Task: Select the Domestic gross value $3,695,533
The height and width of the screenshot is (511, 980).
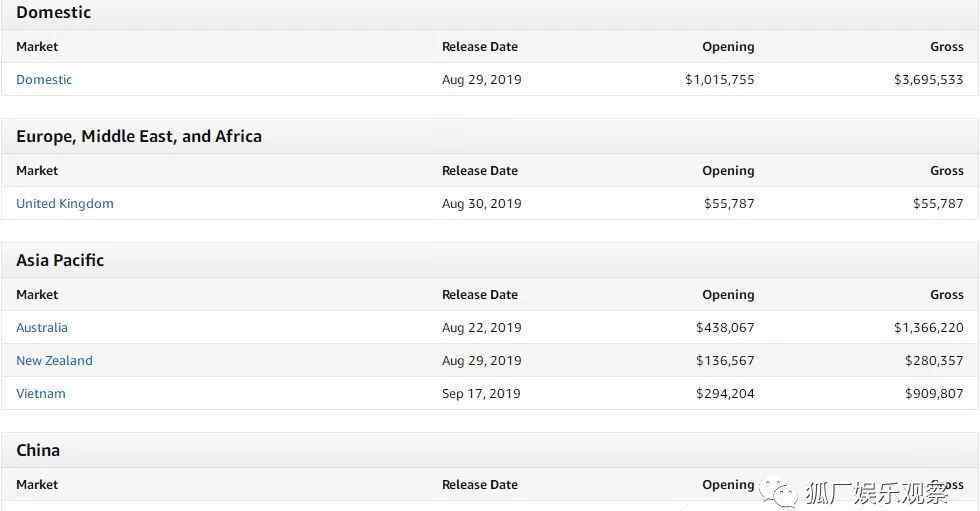Action: [928, 80]
